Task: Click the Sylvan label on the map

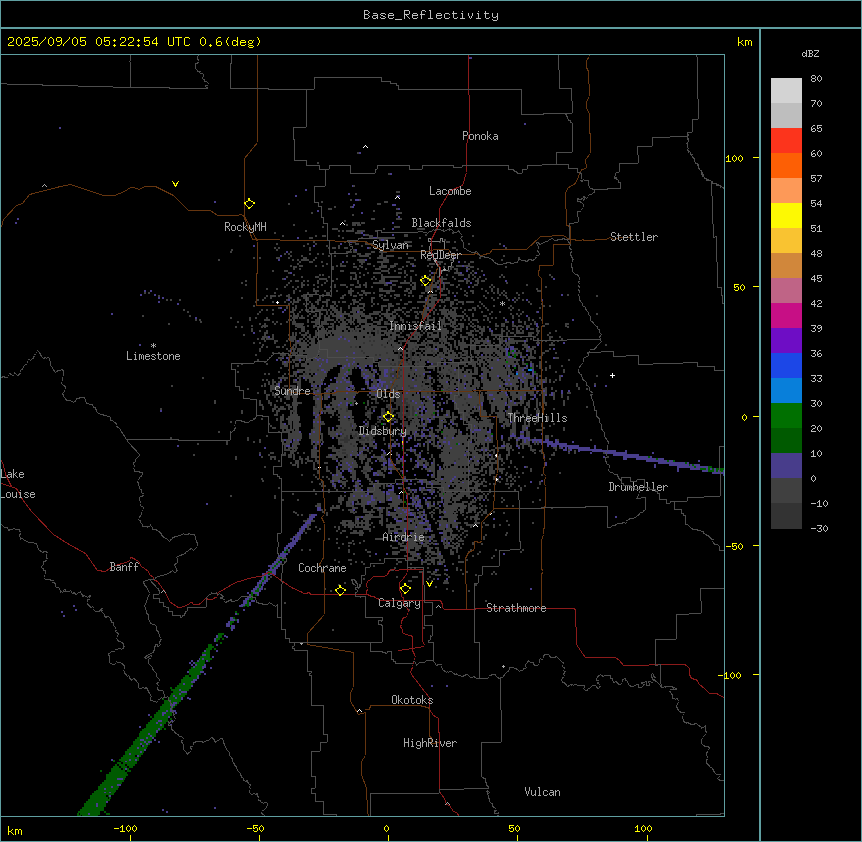Action: click(x=390, y=245)
